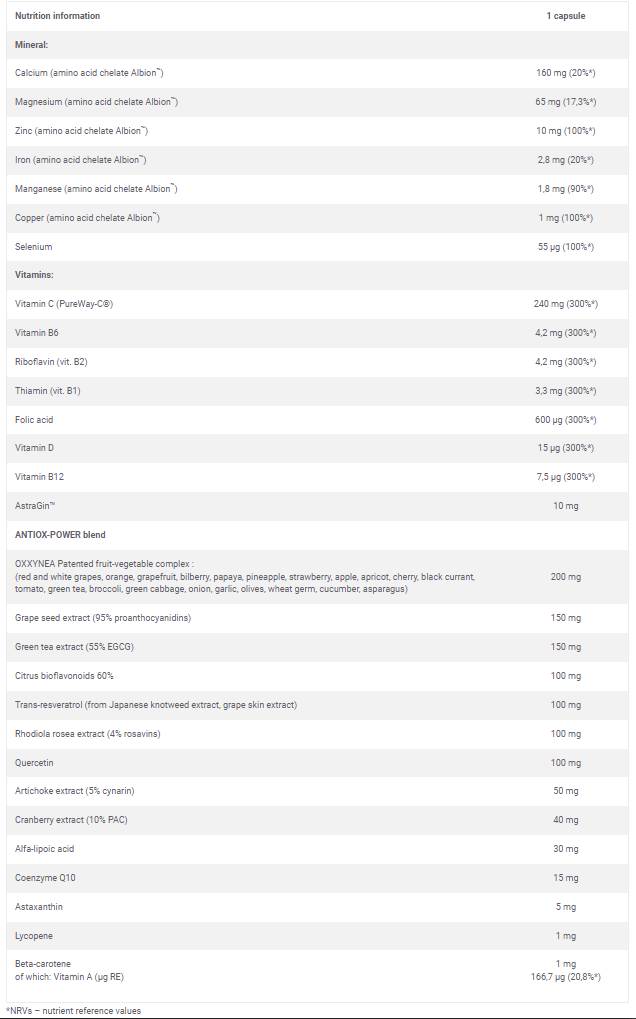636x1019 pixels.
Task: Click the Coenzyme Q10 row label
Action: [x=45, y=878]
